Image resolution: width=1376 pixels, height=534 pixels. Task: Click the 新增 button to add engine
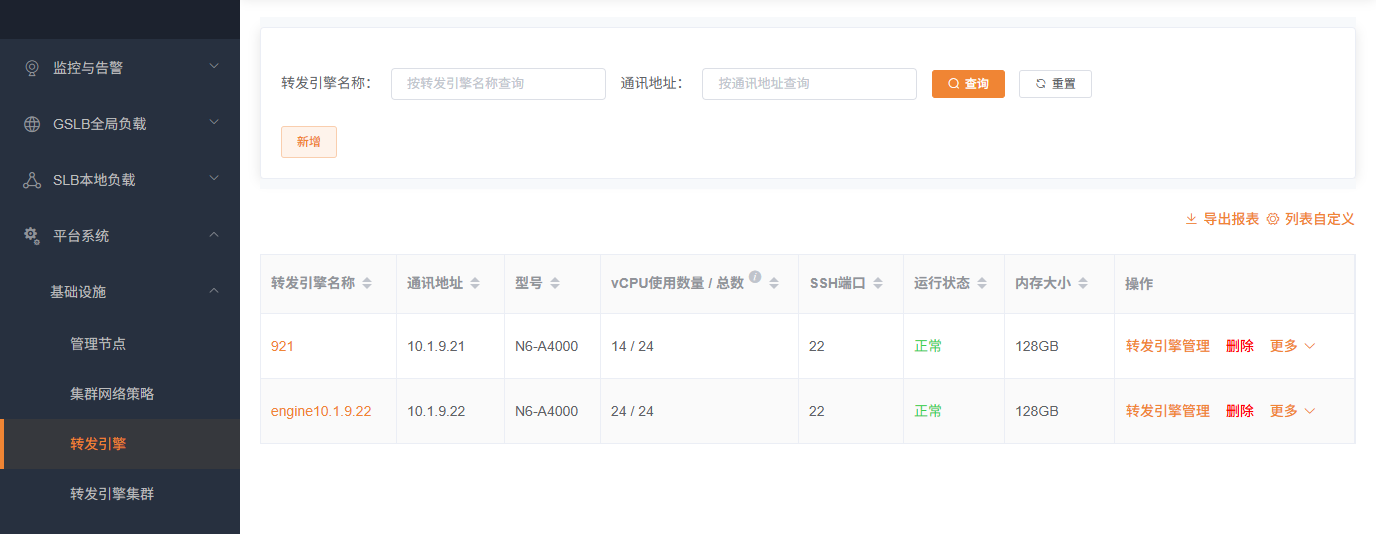[x=309, y=142]
